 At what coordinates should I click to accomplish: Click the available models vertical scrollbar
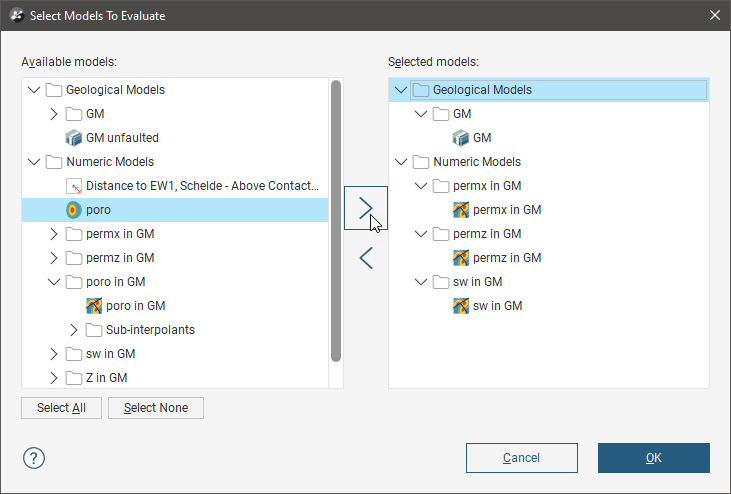(336, 220)
